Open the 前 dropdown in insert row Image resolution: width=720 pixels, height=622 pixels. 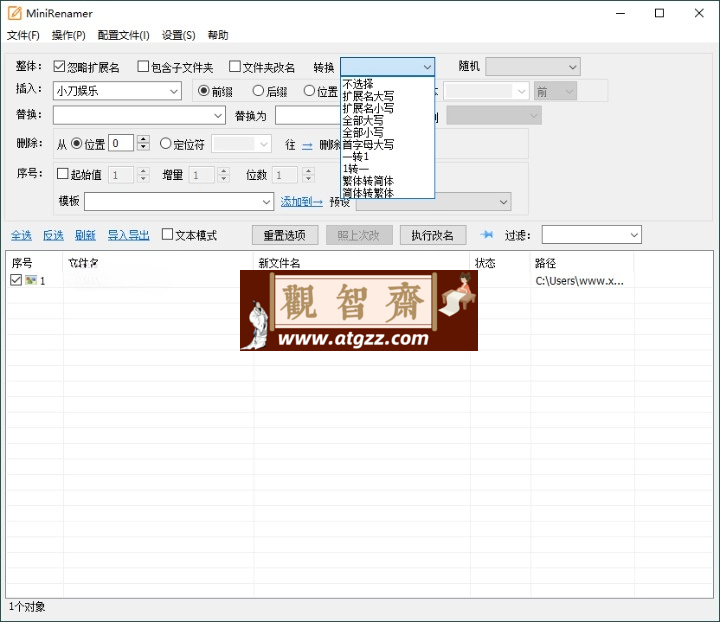[555, 92]
